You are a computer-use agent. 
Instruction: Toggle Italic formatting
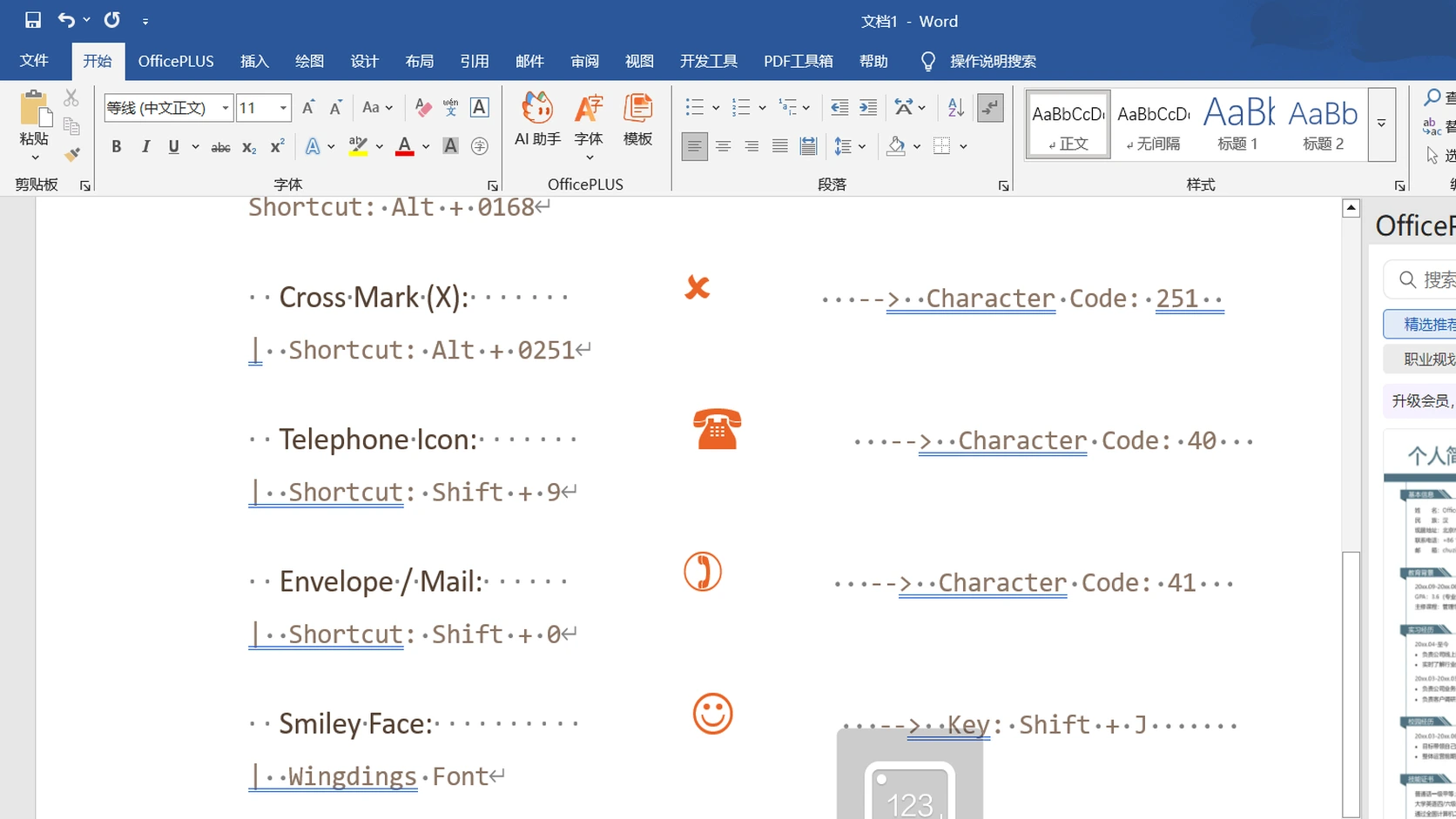(145, 146)
